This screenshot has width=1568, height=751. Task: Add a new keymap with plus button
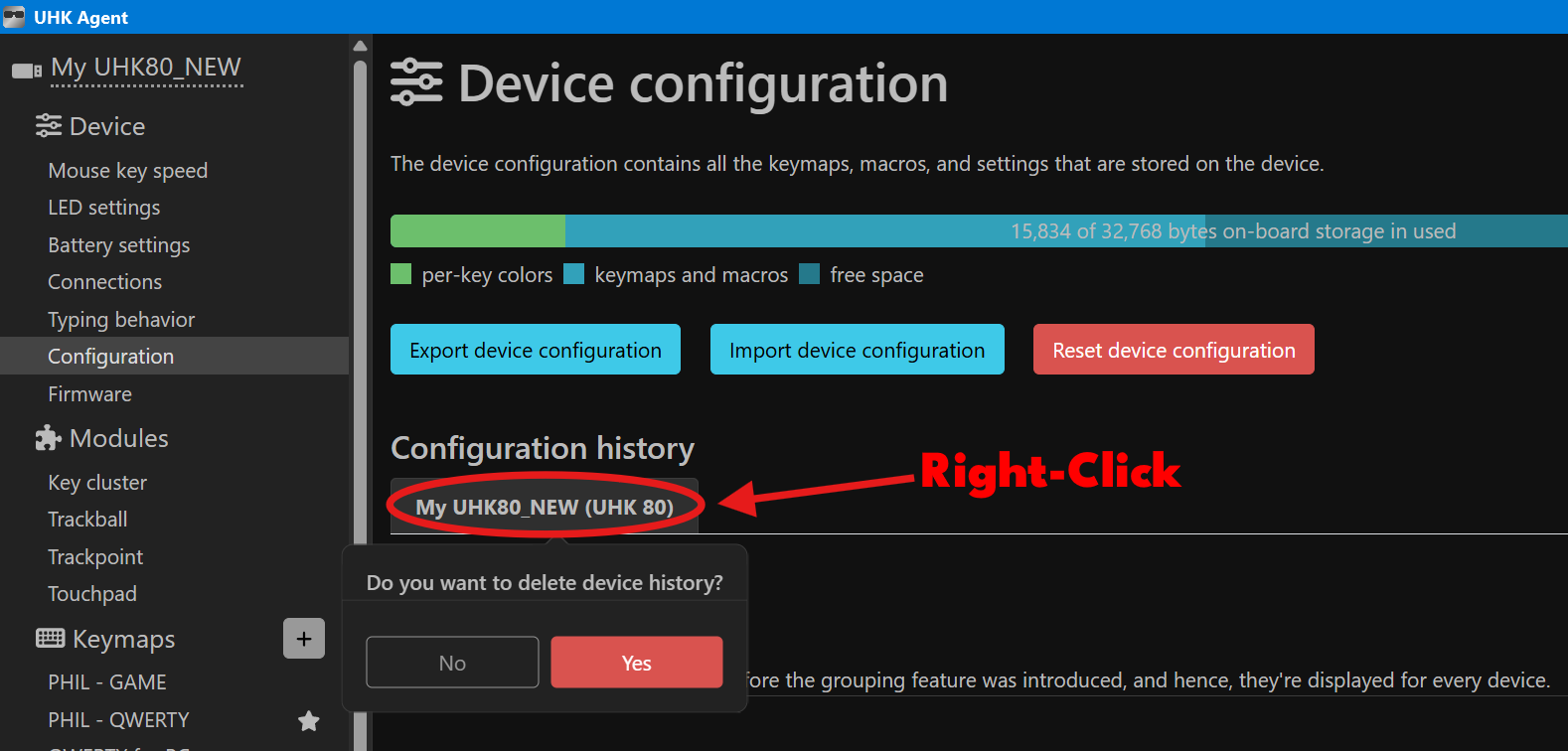click(x=304, y=639)
